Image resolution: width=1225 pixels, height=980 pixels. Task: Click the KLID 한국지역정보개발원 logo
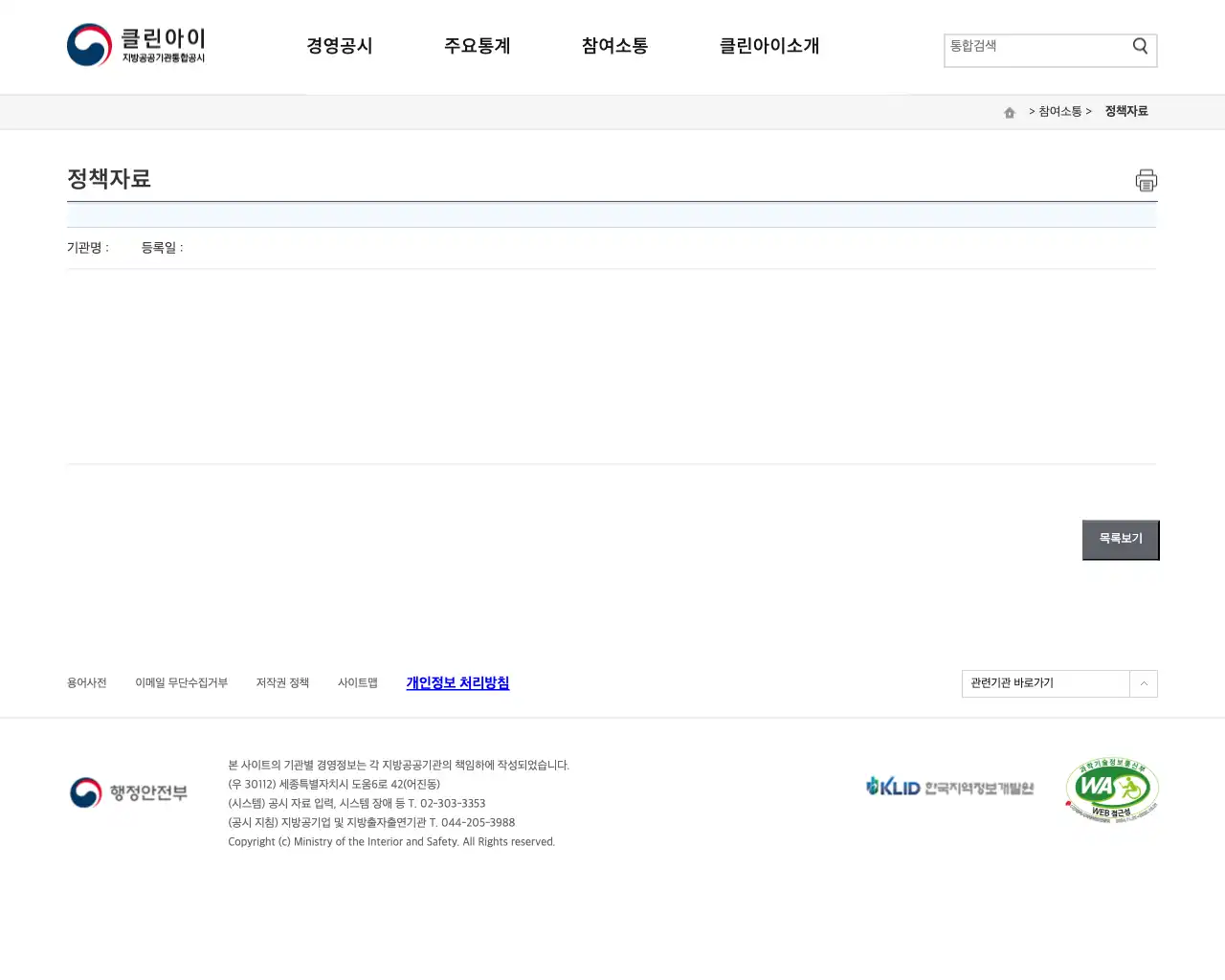coord(948,787)
